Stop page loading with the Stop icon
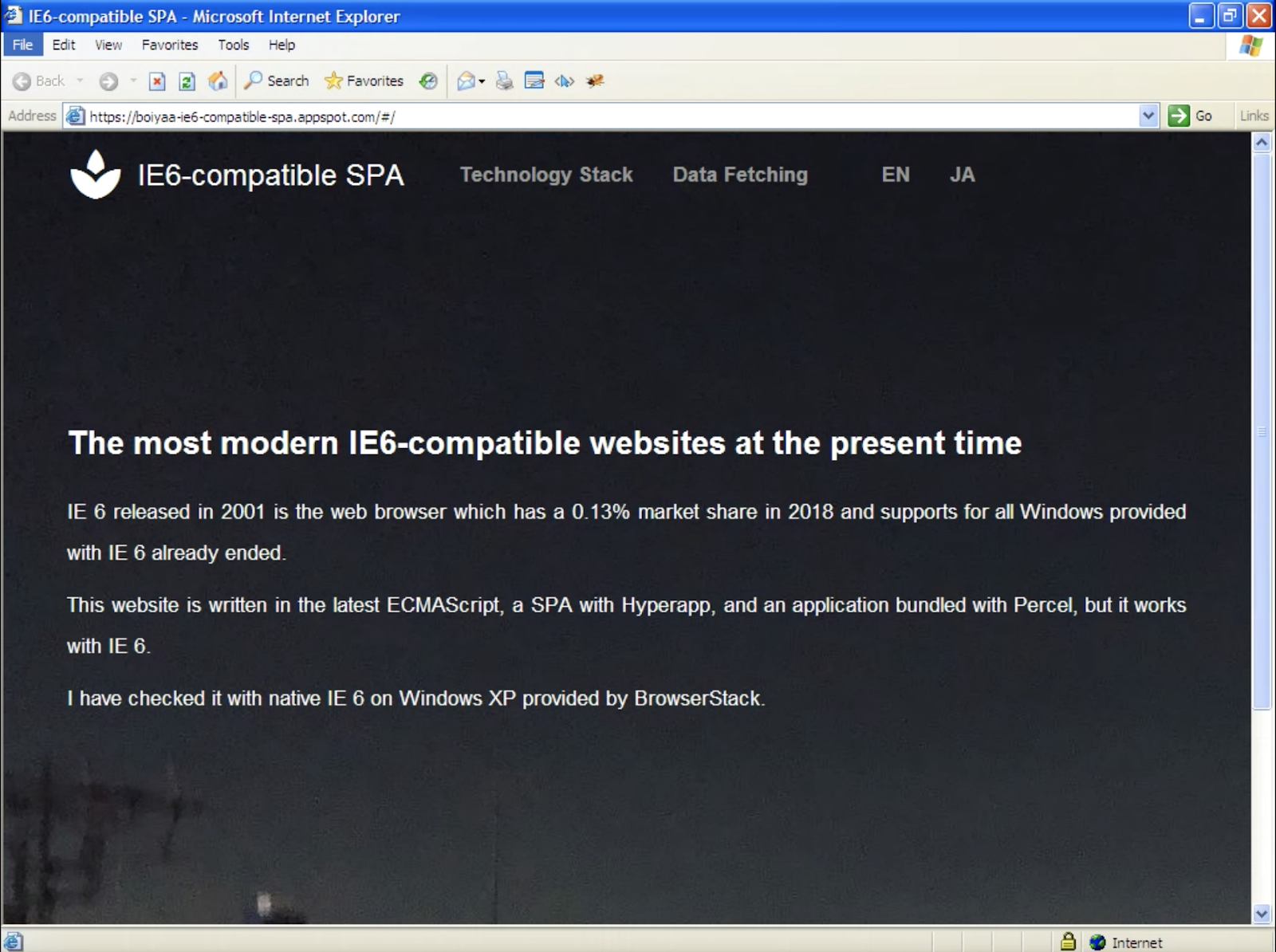Image resolution: width=1276 pixels, height=952 pixels. (x=157, y=81)
